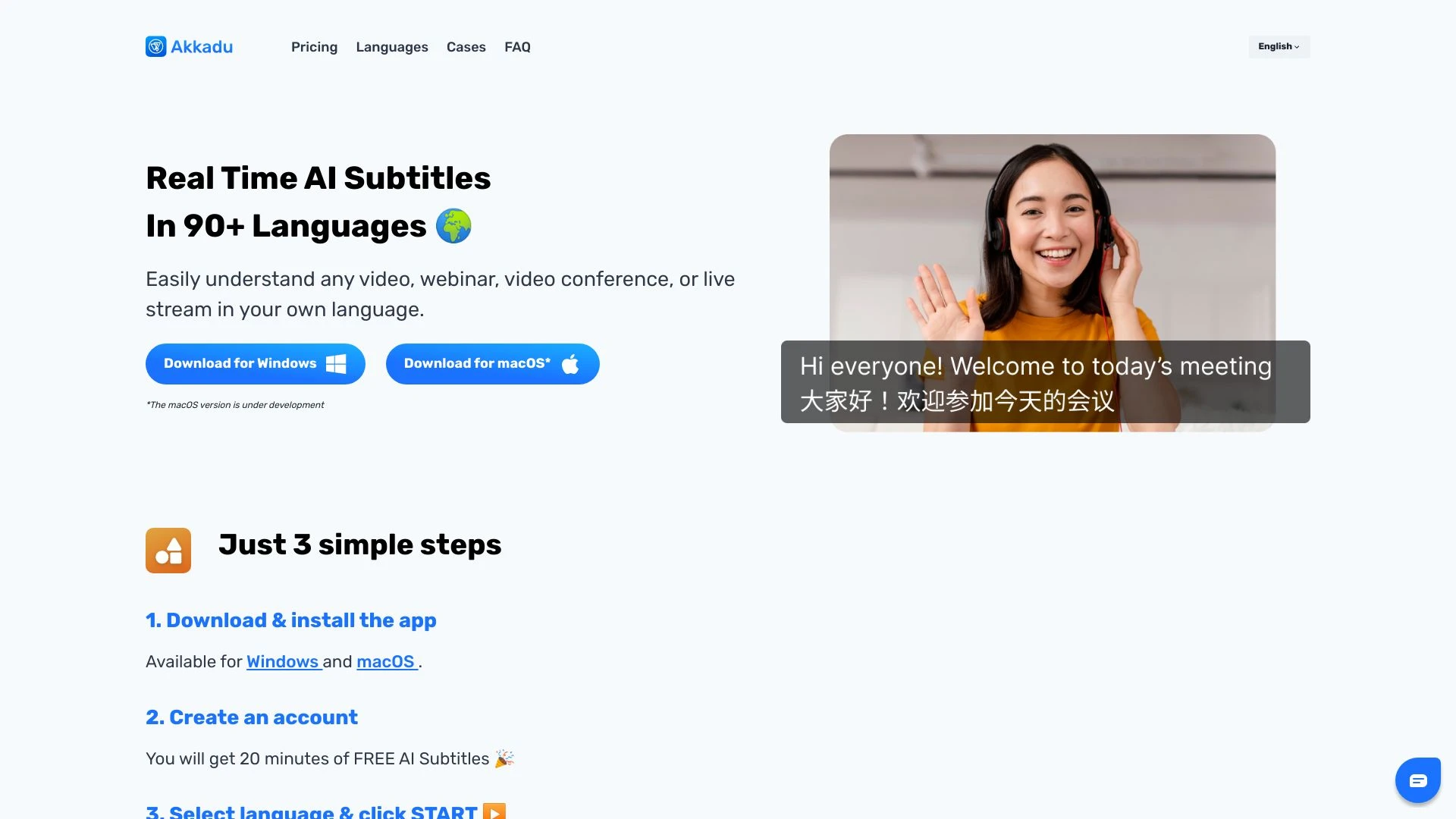The height and width of the screenshot is (819, 1456).
Task: Click the START play button icon
Action: [495, 812]
